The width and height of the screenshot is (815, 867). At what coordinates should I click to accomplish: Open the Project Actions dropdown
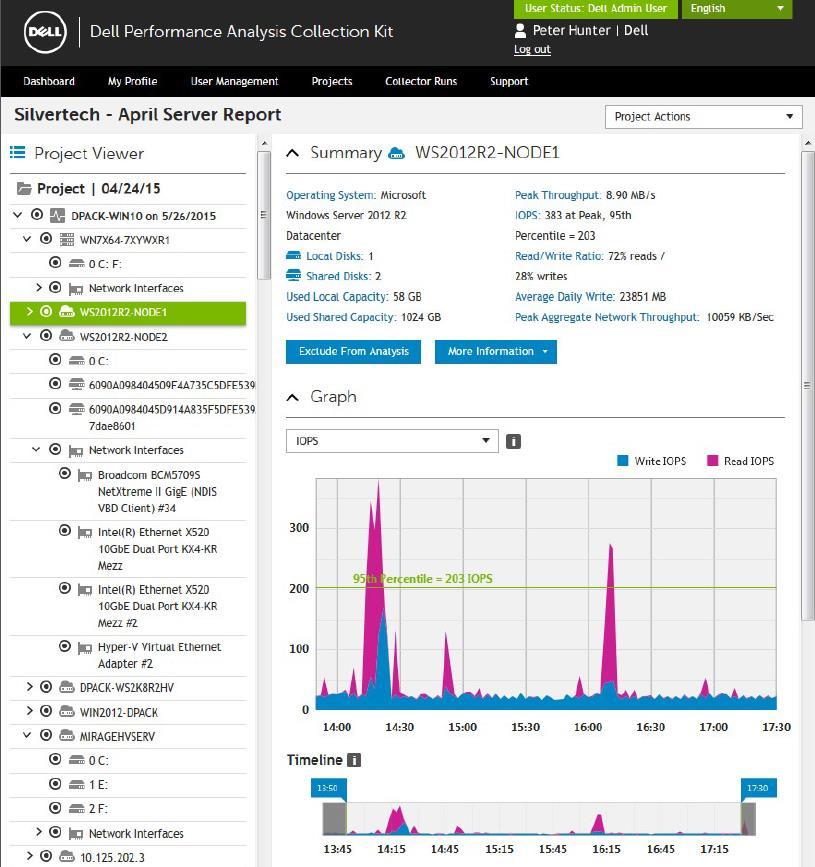click(703, 117)
